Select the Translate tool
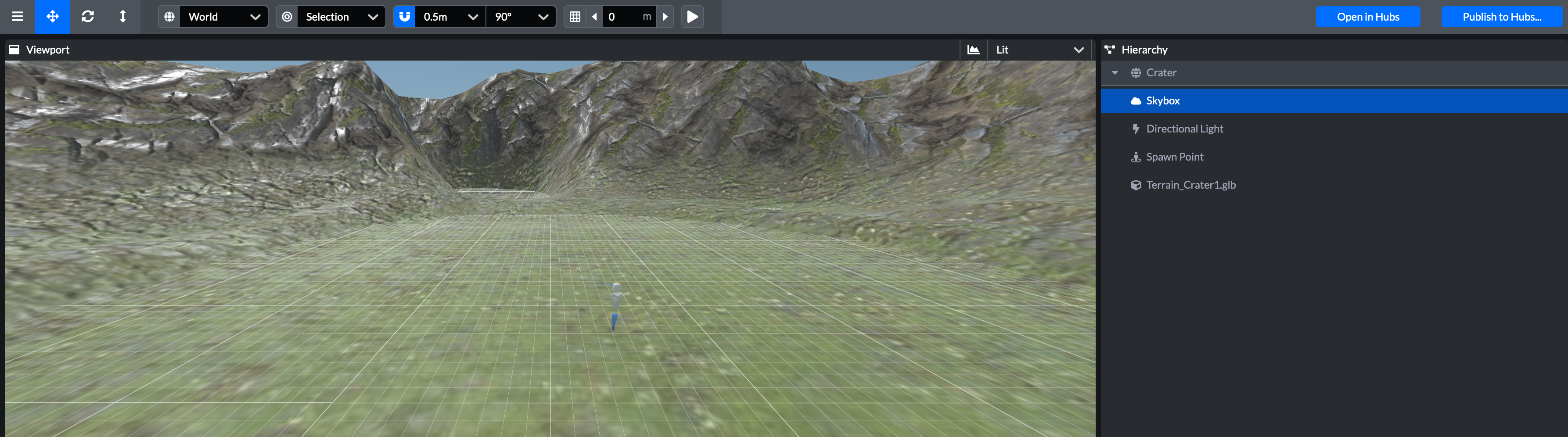This screenshot has height=437, width=1568. tap(52, 16)
